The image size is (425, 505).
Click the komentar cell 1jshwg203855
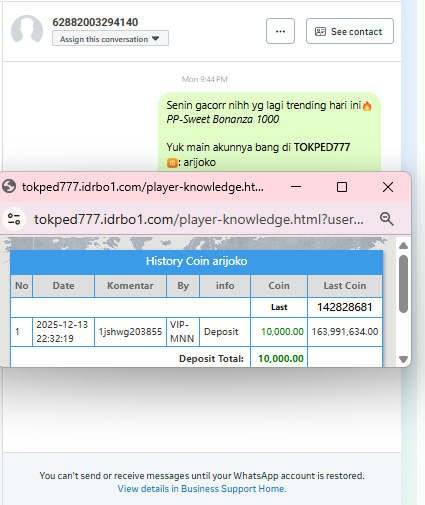click(130, 332)
